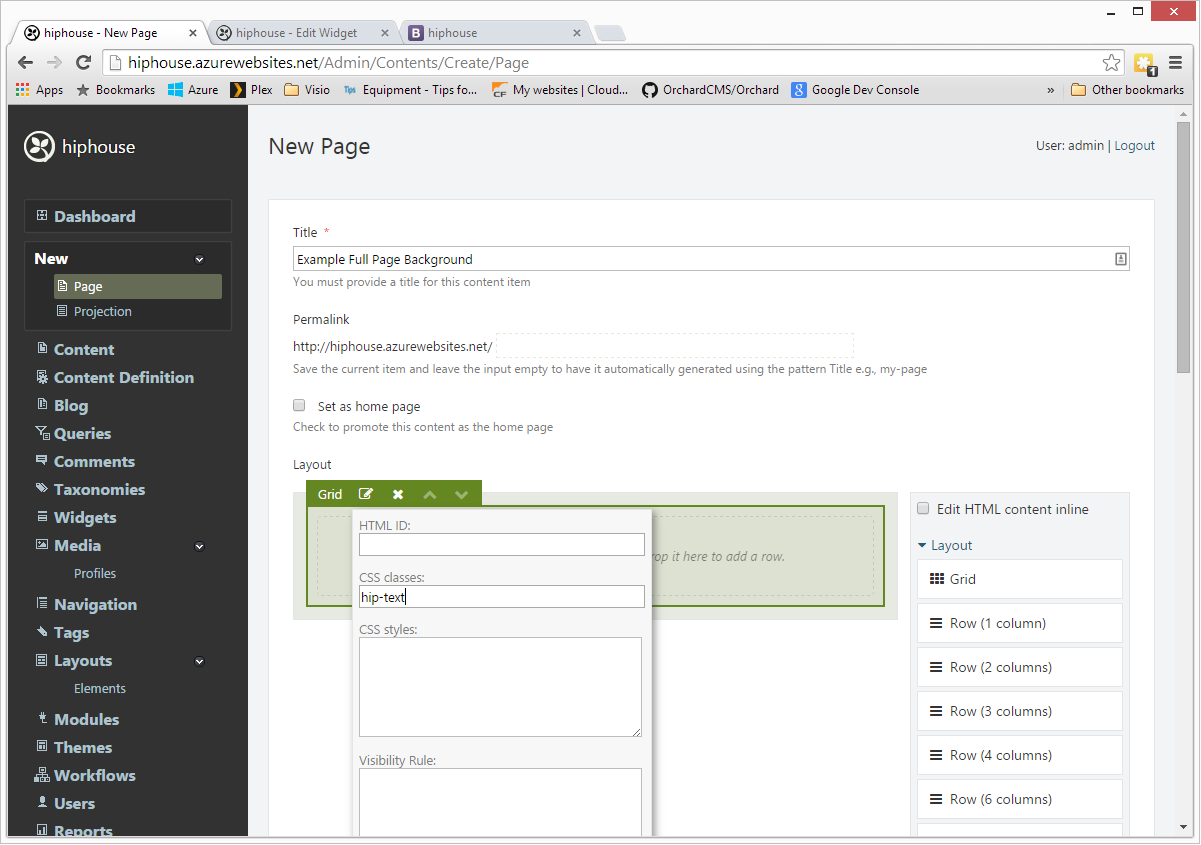Open the Navigation admin link
This screenshot has height=845, width=1201.
coord(95,604)
